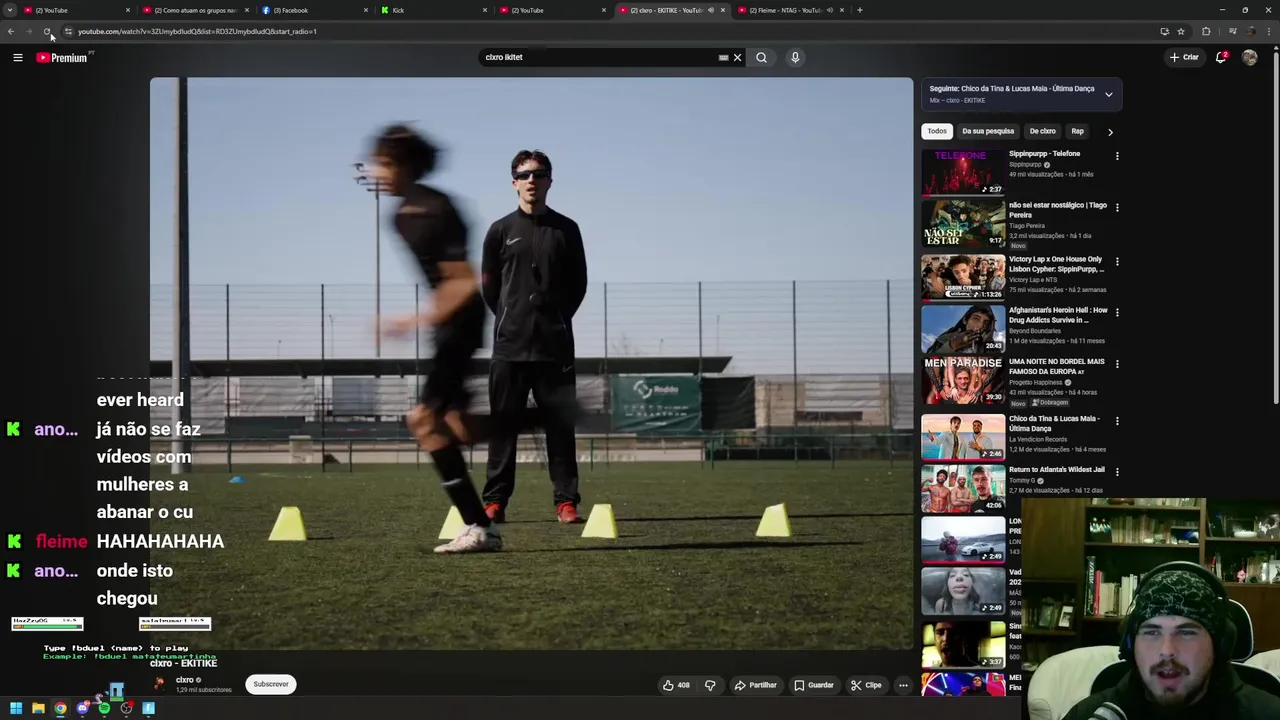
Task: Reload the current page
Action: click(47, 31)
